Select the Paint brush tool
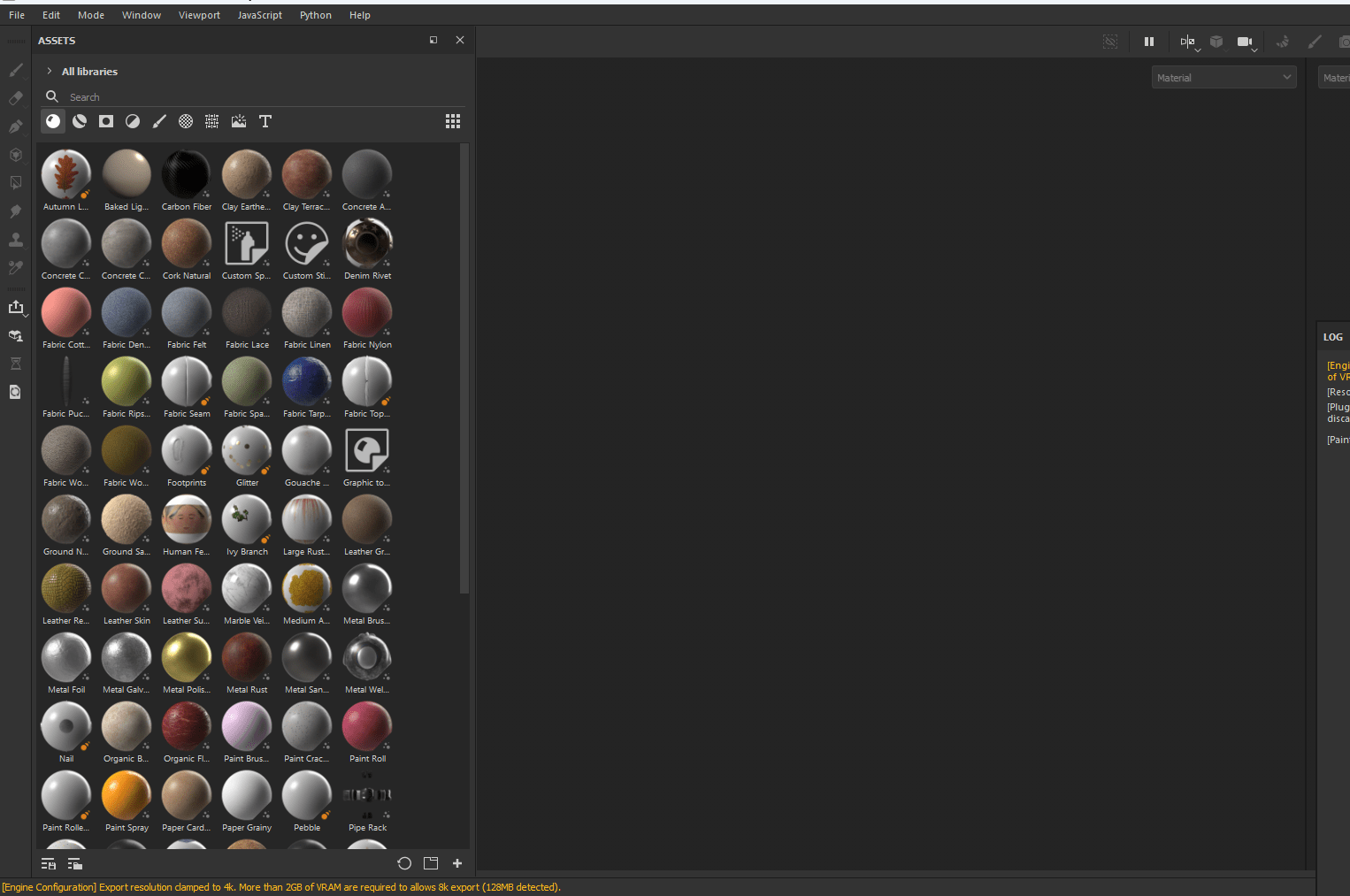Image resolution: width=1350 pixels, height=896 pixels. click(x=15, y=72)
